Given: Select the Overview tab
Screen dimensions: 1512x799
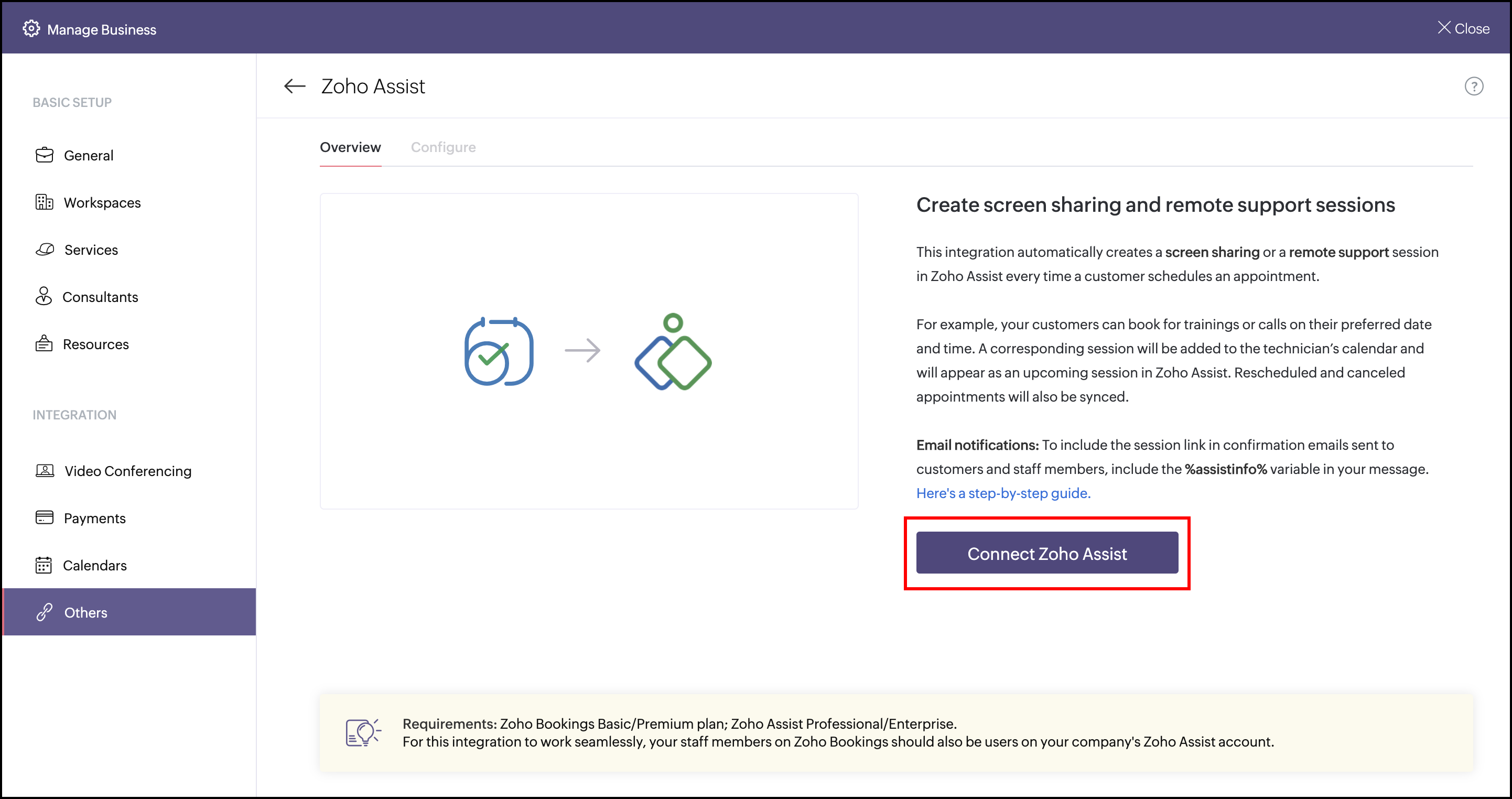Looking at the screenshot, I should click(x=350, y=147).
